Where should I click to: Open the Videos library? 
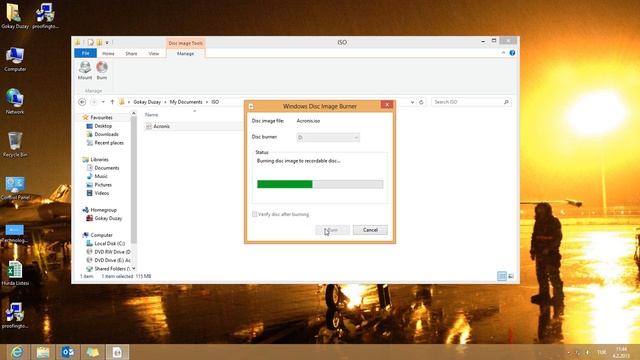102,193
